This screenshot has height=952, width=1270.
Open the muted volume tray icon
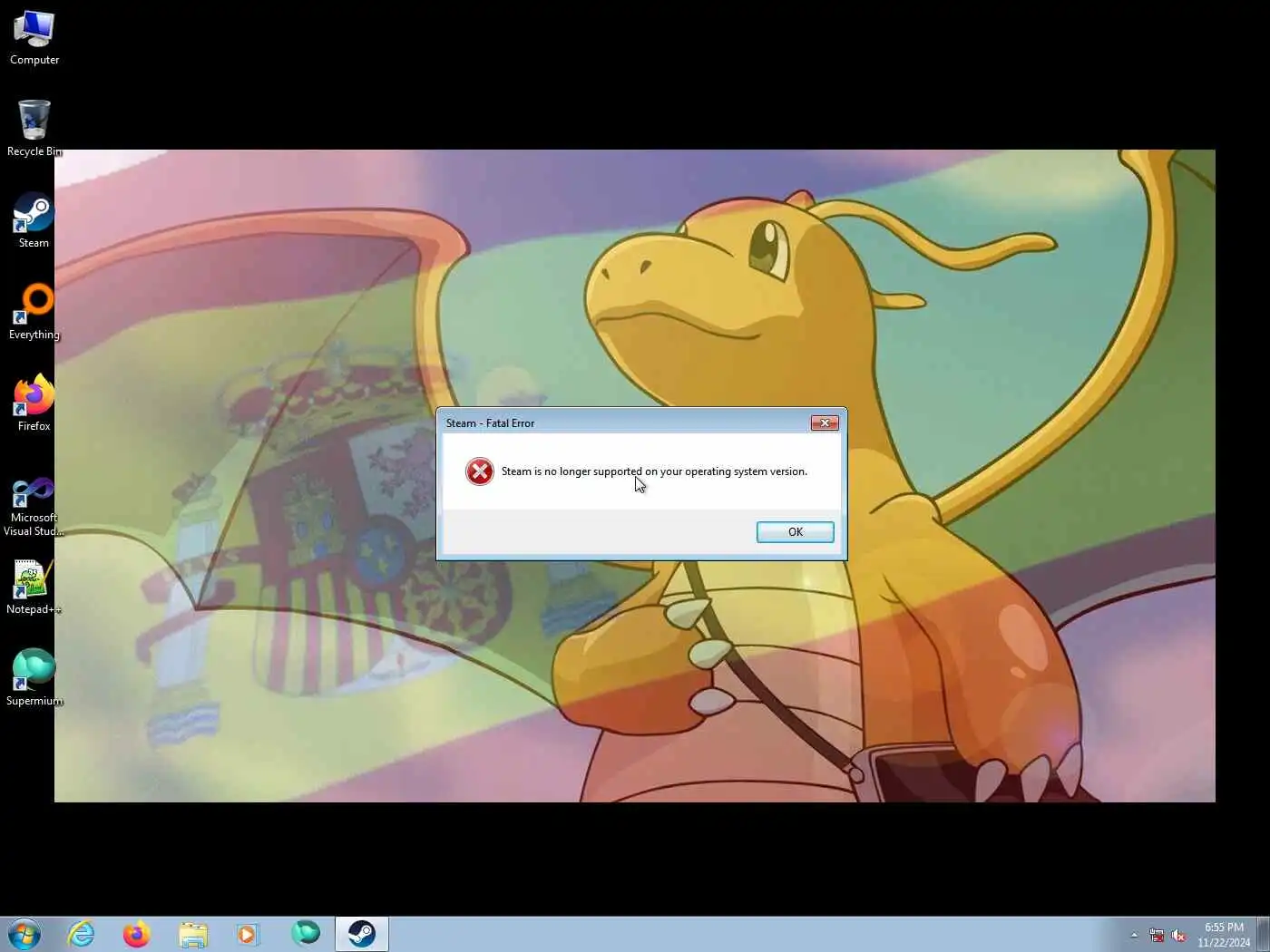pos(1179,935)
